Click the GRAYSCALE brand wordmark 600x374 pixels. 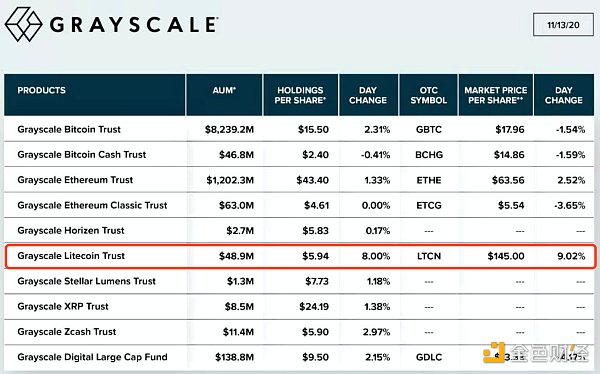[134, 25]
